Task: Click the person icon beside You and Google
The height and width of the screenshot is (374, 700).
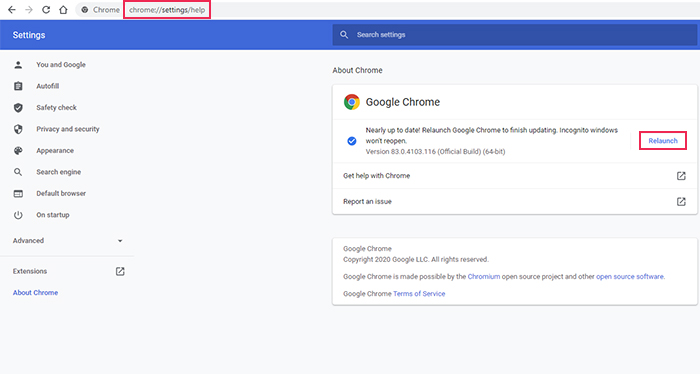Action: pyautogui.click(x=18, y=65)
